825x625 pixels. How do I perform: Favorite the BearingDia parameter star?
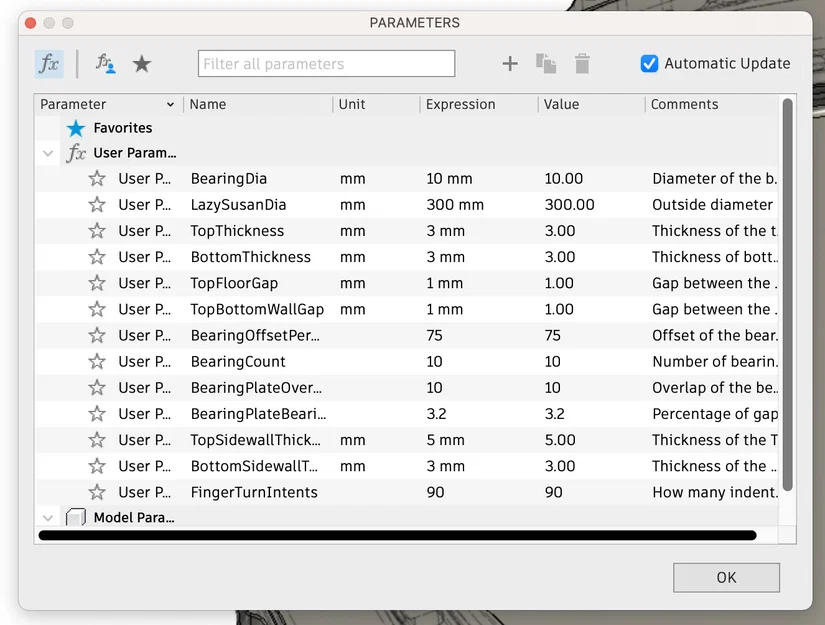click(x=97, y=179)
